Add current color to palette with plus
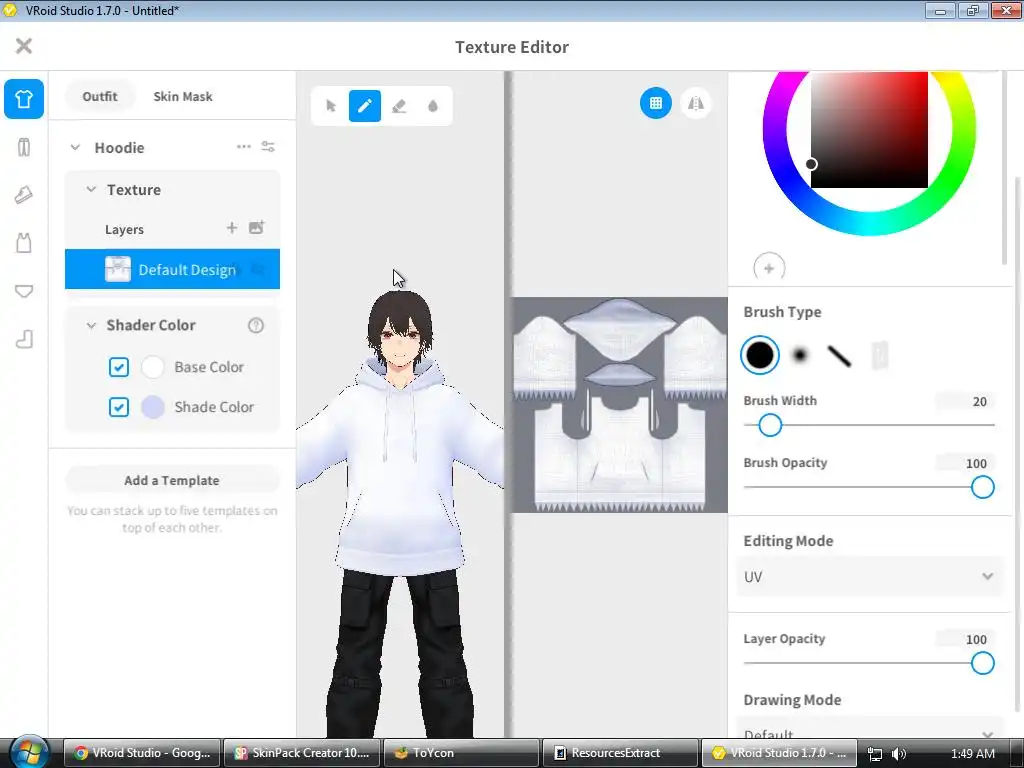1024x768 pixels. click(769, 268)
